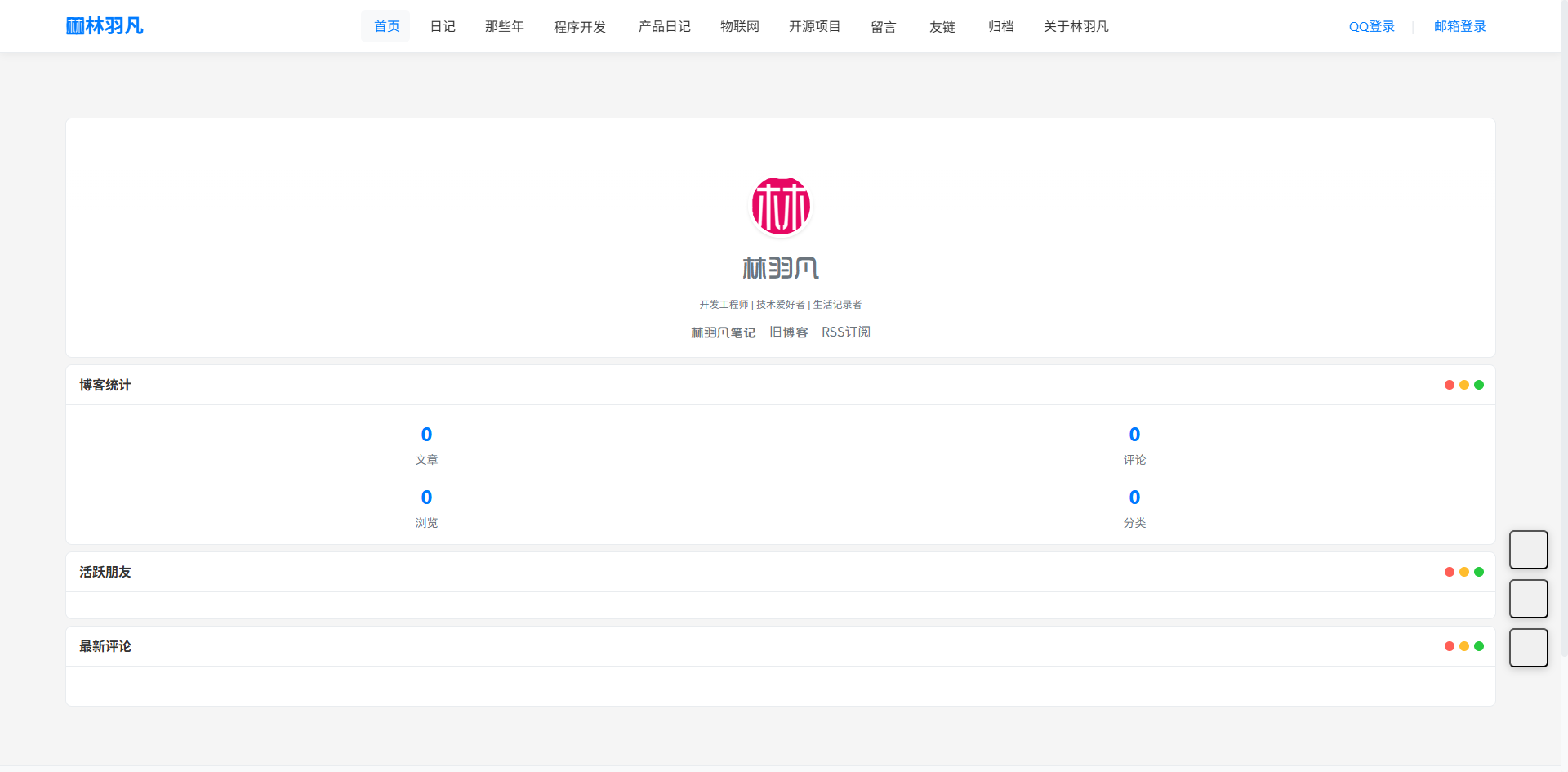View the 归档 archive page
1568x772 pixels.
click(1000, 26)
